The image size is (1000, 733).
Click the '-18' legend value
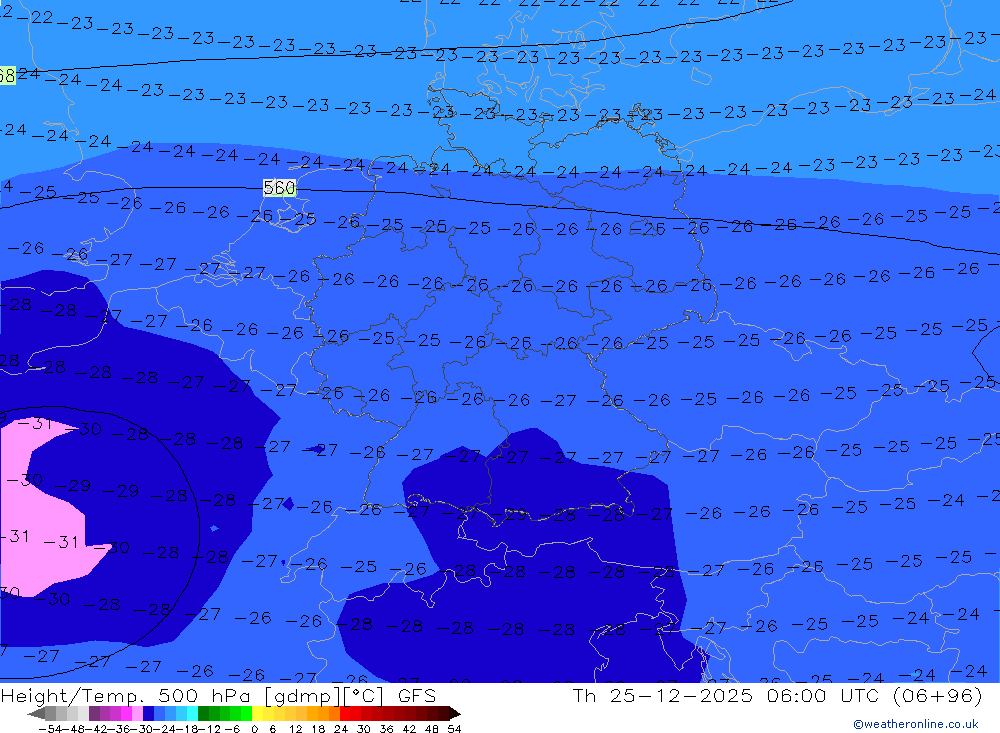[x=188, y=729]
